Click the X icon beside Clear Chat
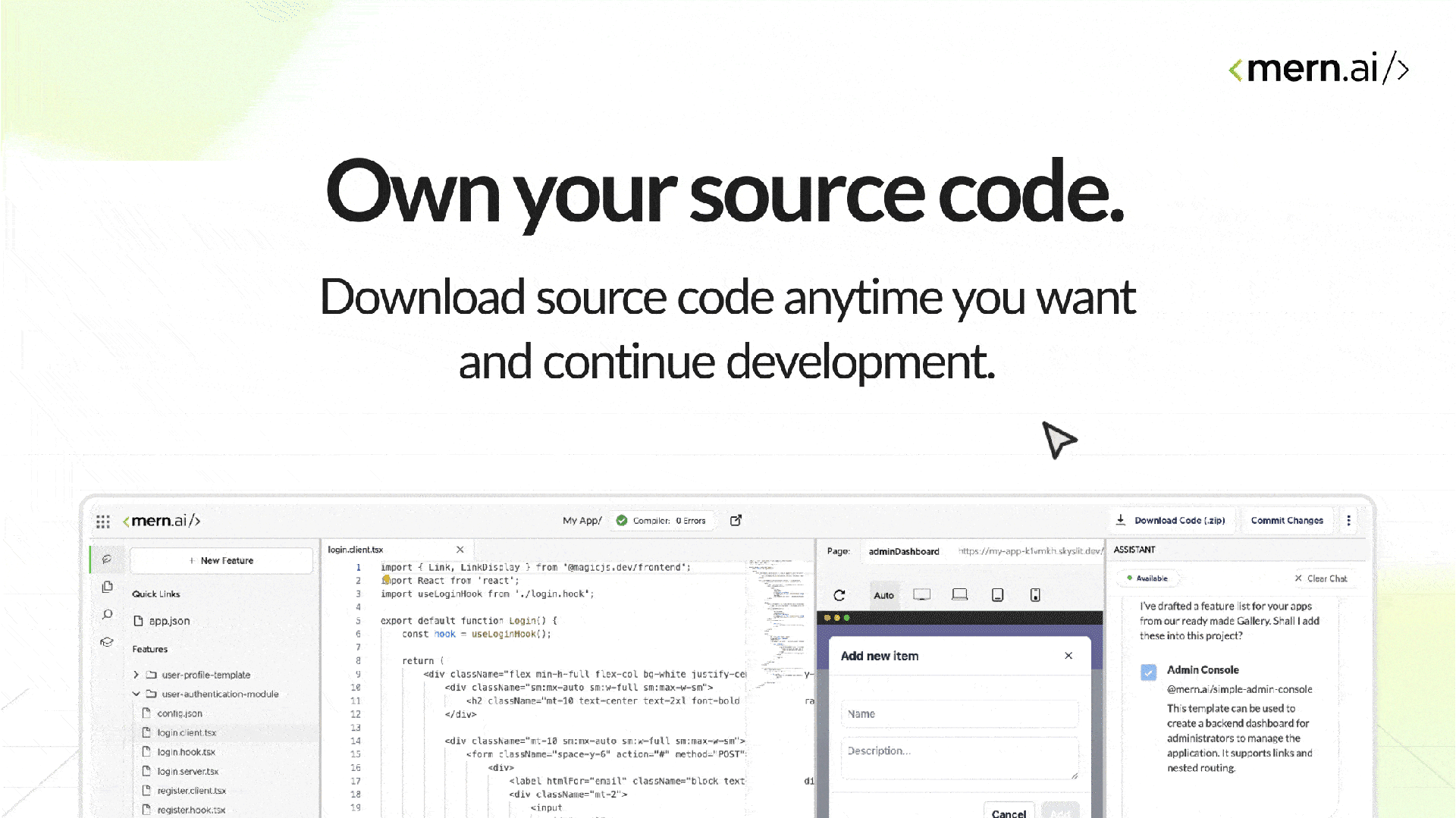Viewport: 1456px width, 818px height. [x=1298, y=578]
